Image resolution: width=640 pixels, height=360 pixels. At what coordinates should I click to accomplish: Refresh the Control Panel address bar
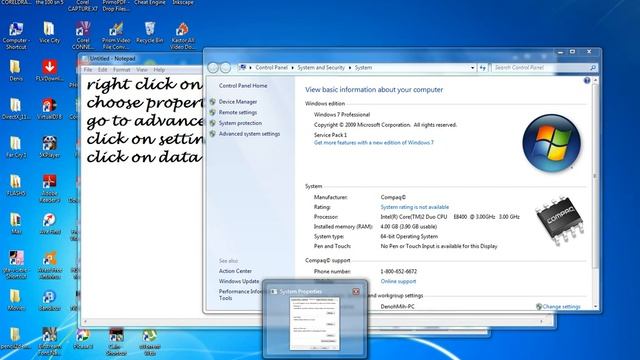(483, 68)
